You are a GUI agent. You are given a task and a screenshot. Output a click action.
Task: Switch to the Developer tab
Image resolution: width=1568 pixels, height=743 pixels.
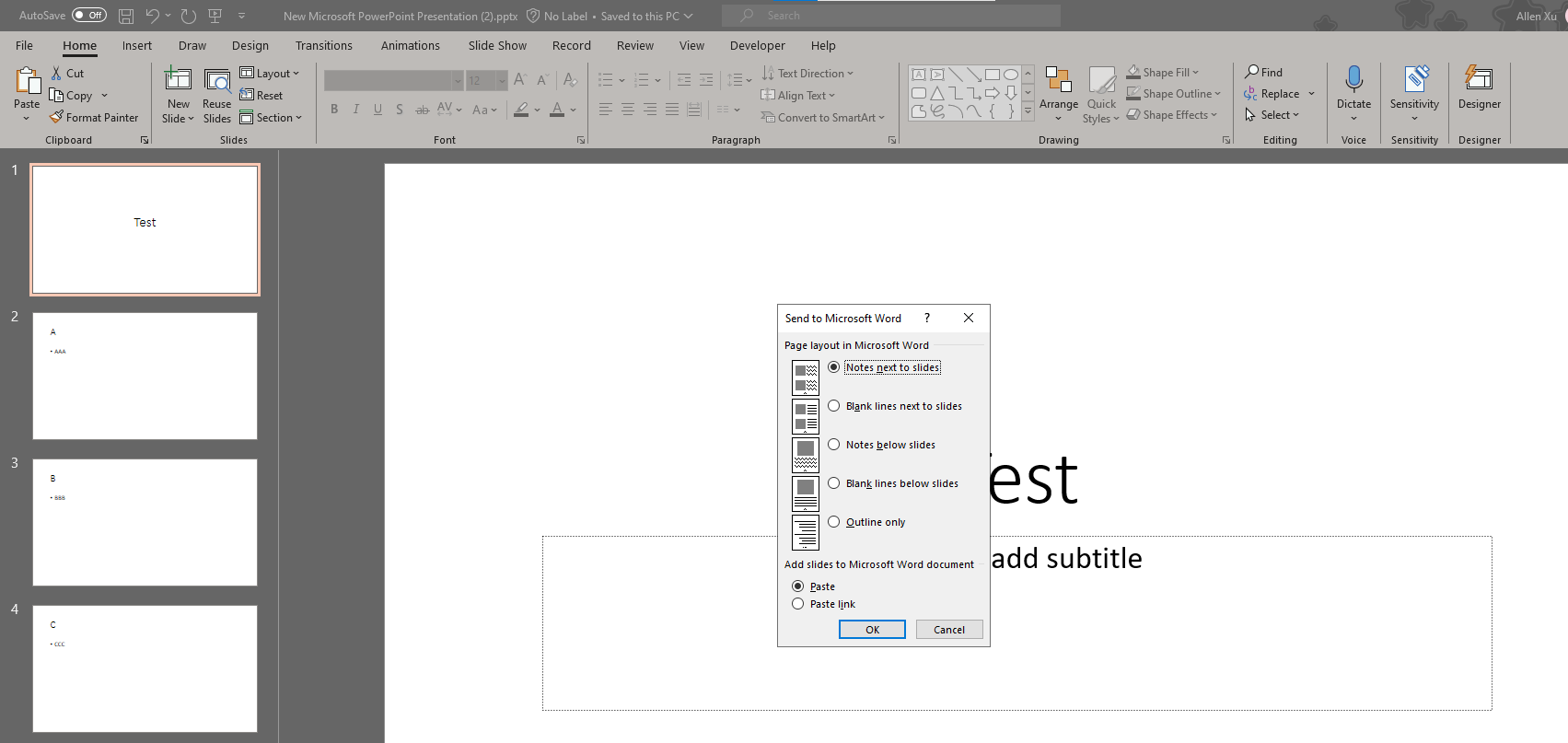point(758,45)
